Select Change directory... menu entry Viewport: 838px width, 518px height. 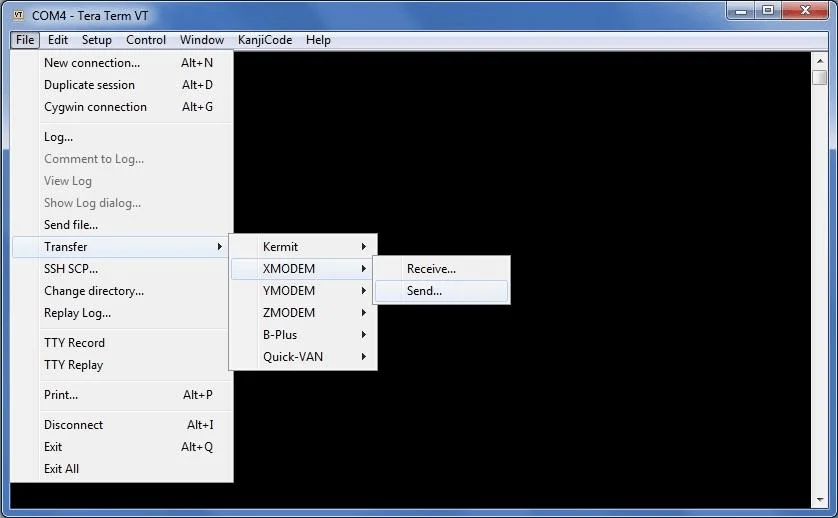click(x=122, y=291)
